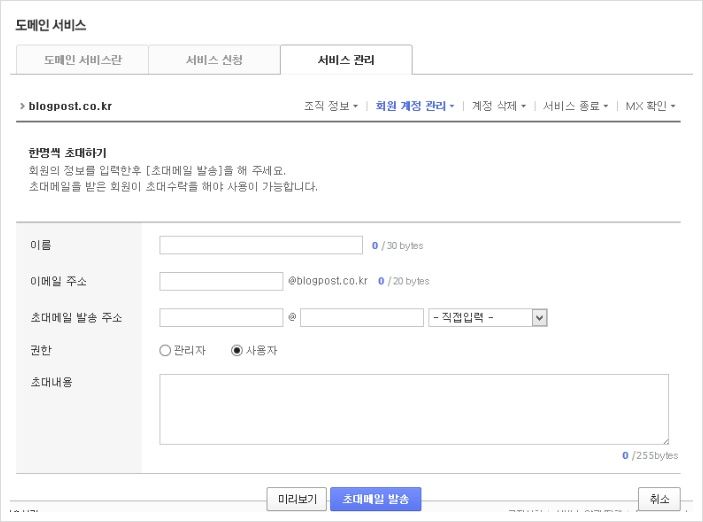Click the 한명씩 초대하기 heading
This screenshot has height=522, width=703.
click(67, 153)
